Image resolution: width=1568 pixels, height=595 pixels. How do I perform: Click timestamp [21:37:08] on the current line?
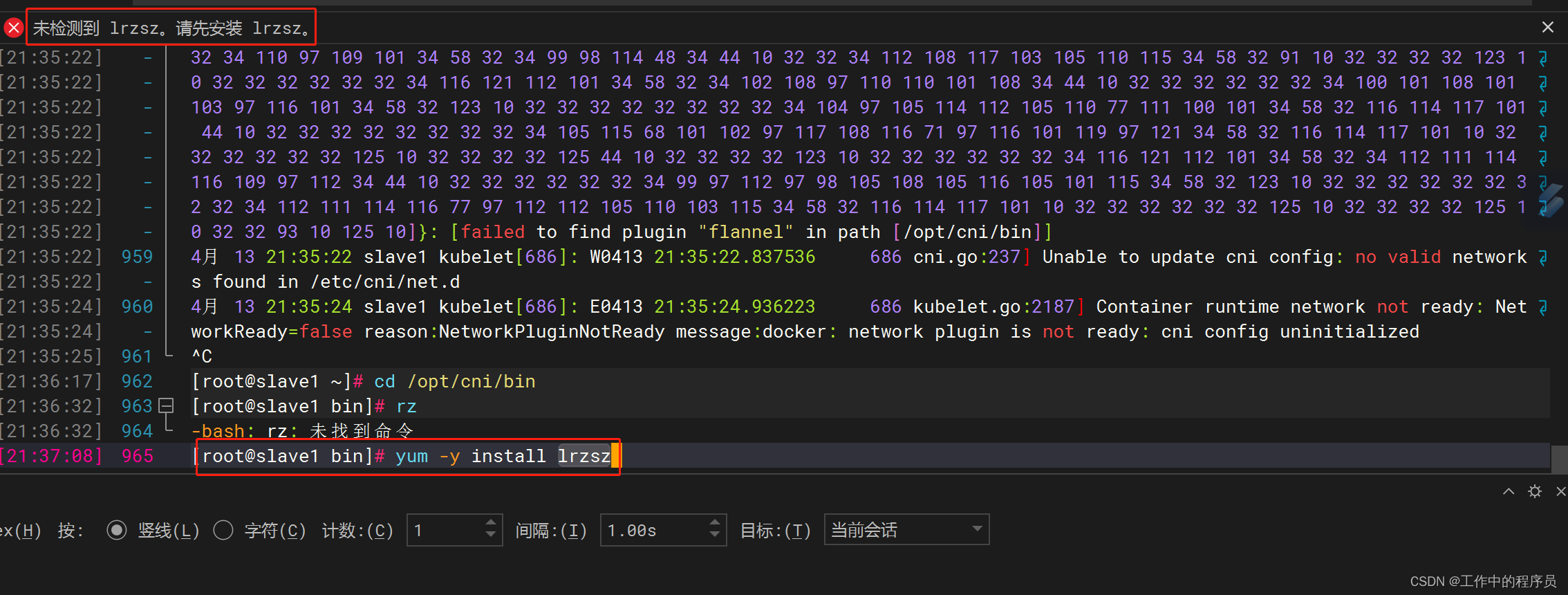[x=51, y=456]
